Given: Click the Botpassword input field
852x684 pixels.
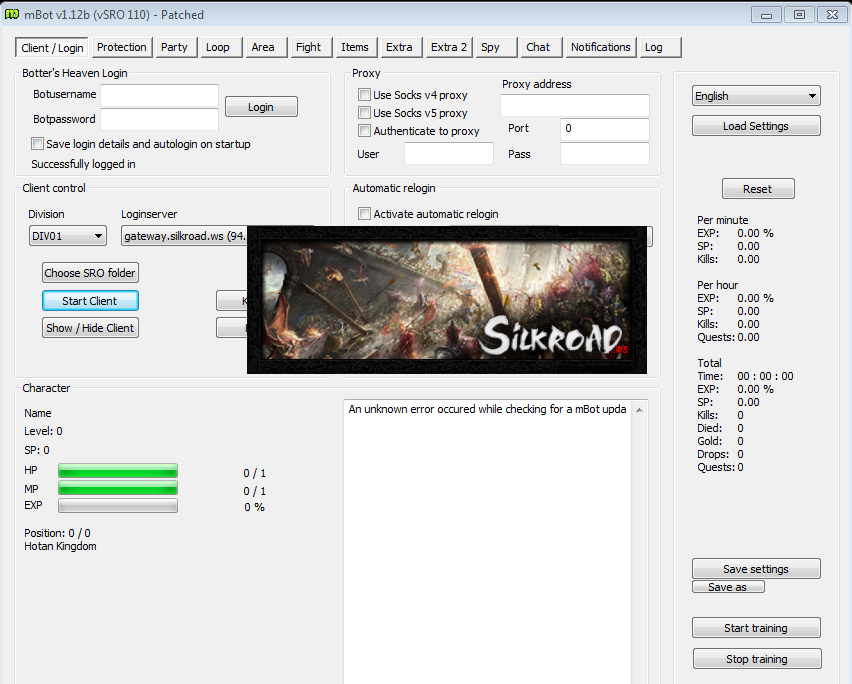Looking at the screenshot, I should click(160, 120).
